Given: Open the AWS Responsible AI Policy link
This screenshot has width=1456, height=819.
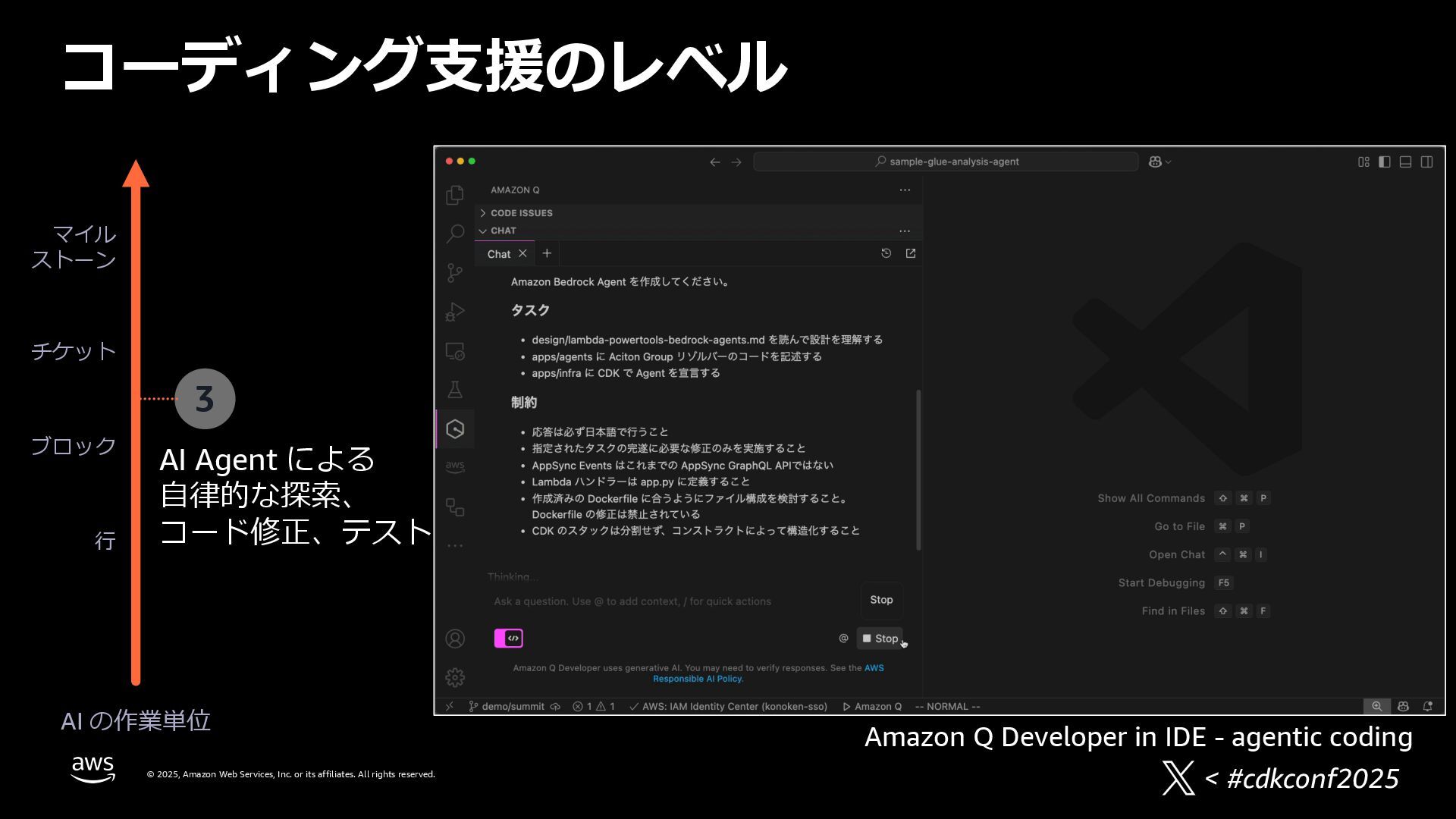Looking at the screenshot, I should 768,673.
